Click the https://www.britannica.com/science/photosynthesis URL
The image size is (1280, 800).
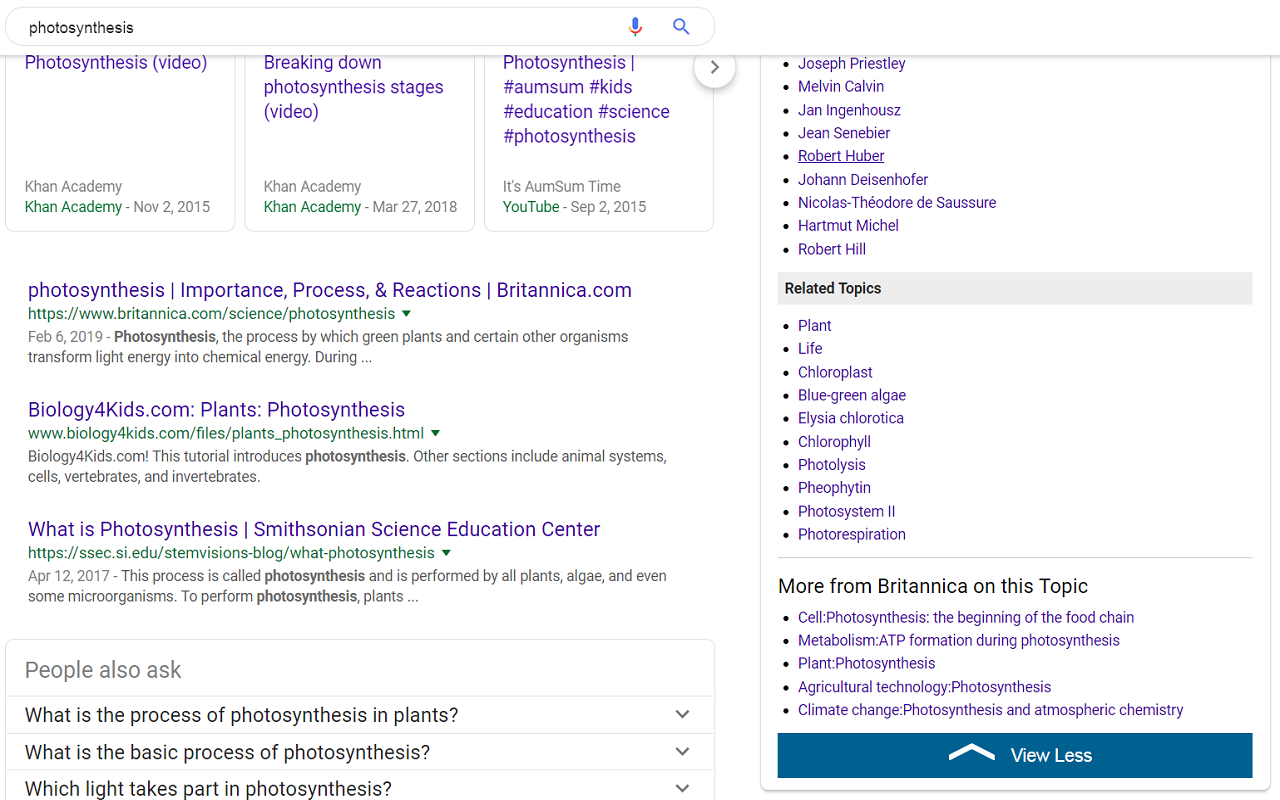(x=212, y=314)
